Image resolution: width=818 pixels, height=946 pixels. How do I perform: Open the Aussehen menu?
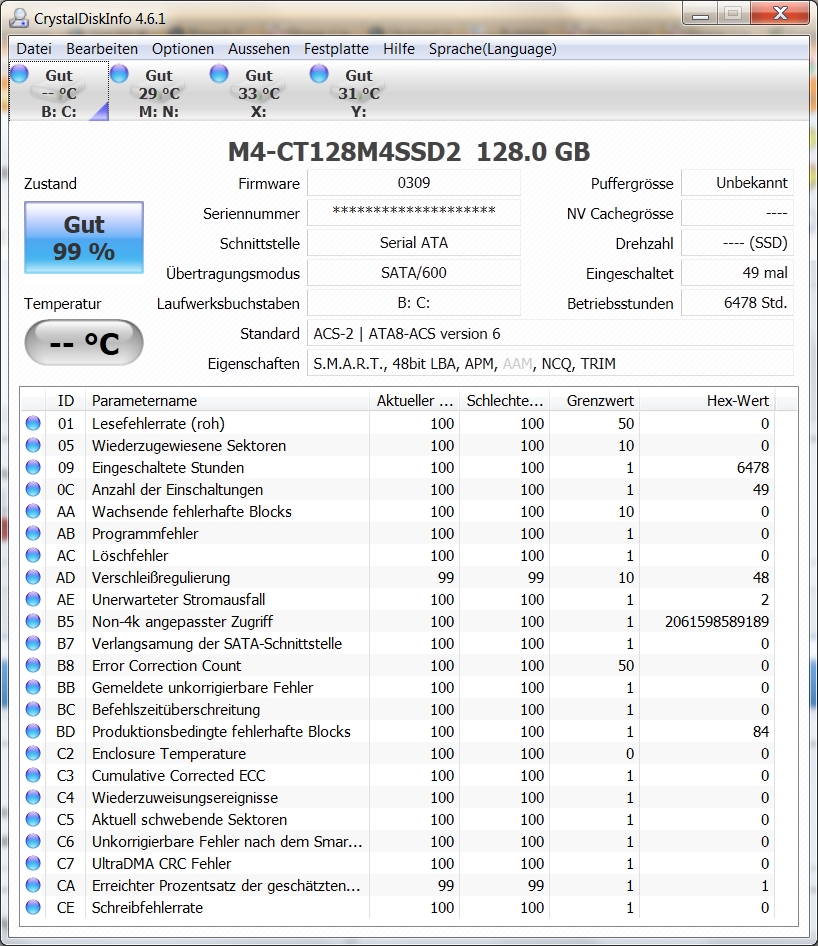point(259,49)
